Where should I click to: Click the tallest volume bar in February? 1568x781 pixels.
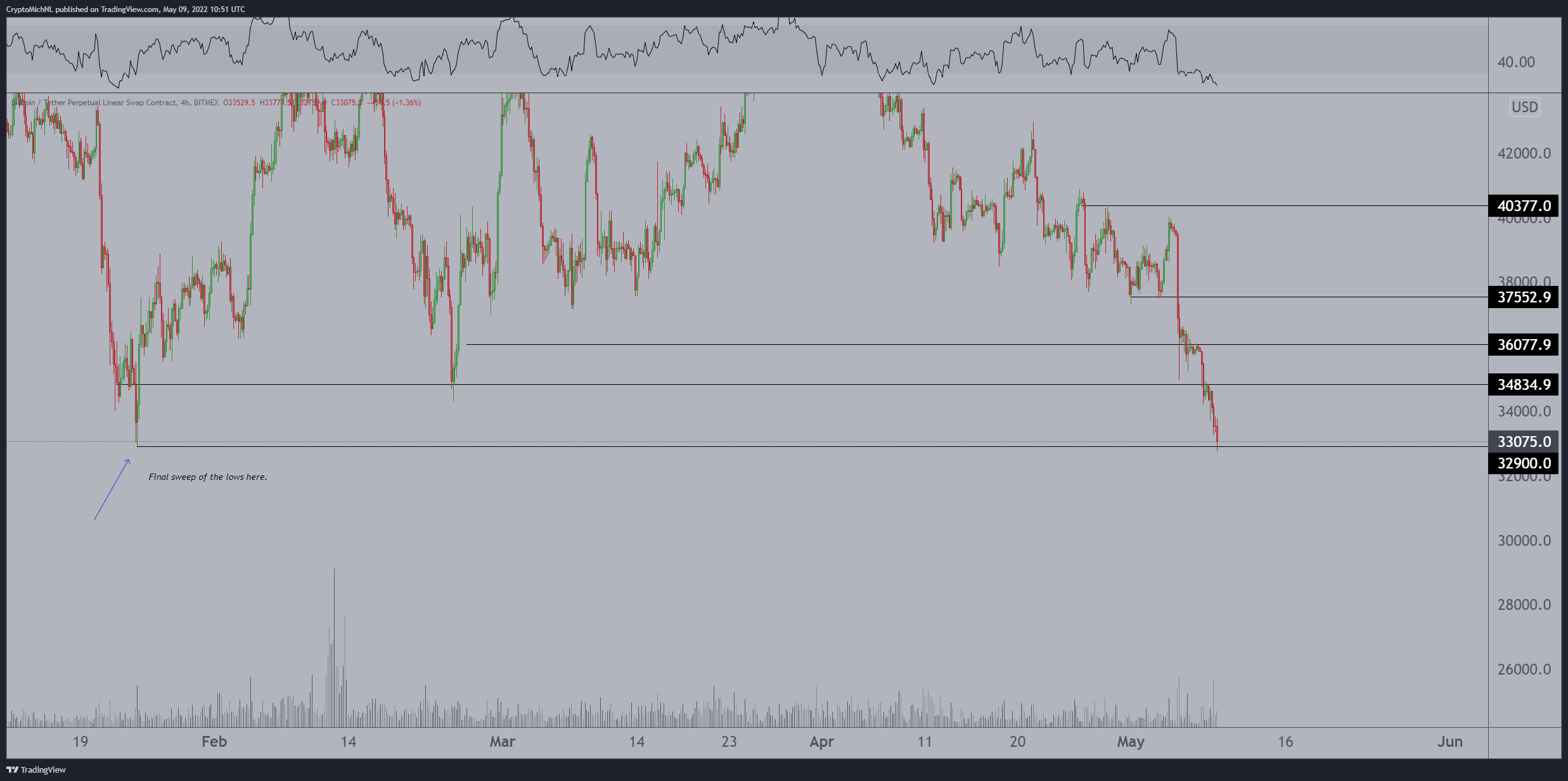334,647
